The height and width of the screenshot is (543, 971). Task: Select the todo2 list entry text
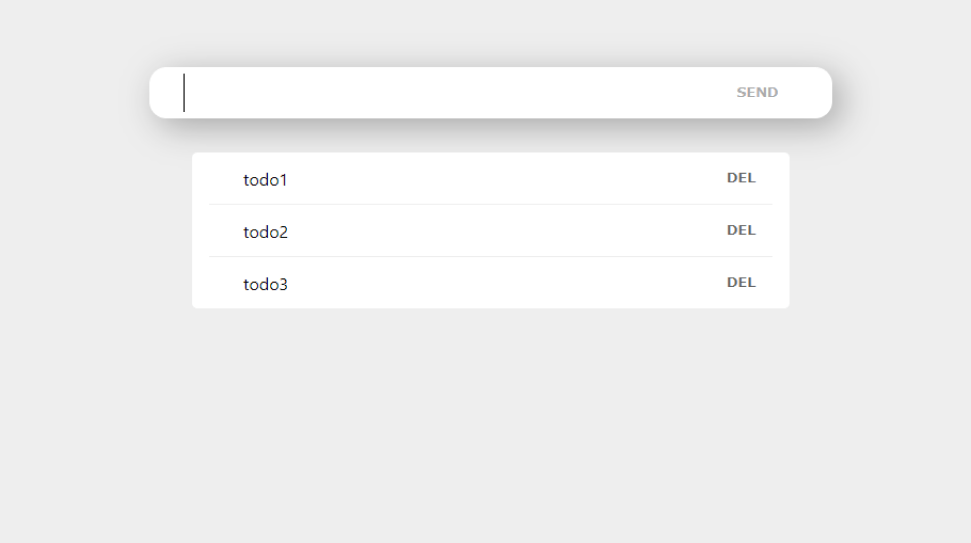[x=265, y=232]
